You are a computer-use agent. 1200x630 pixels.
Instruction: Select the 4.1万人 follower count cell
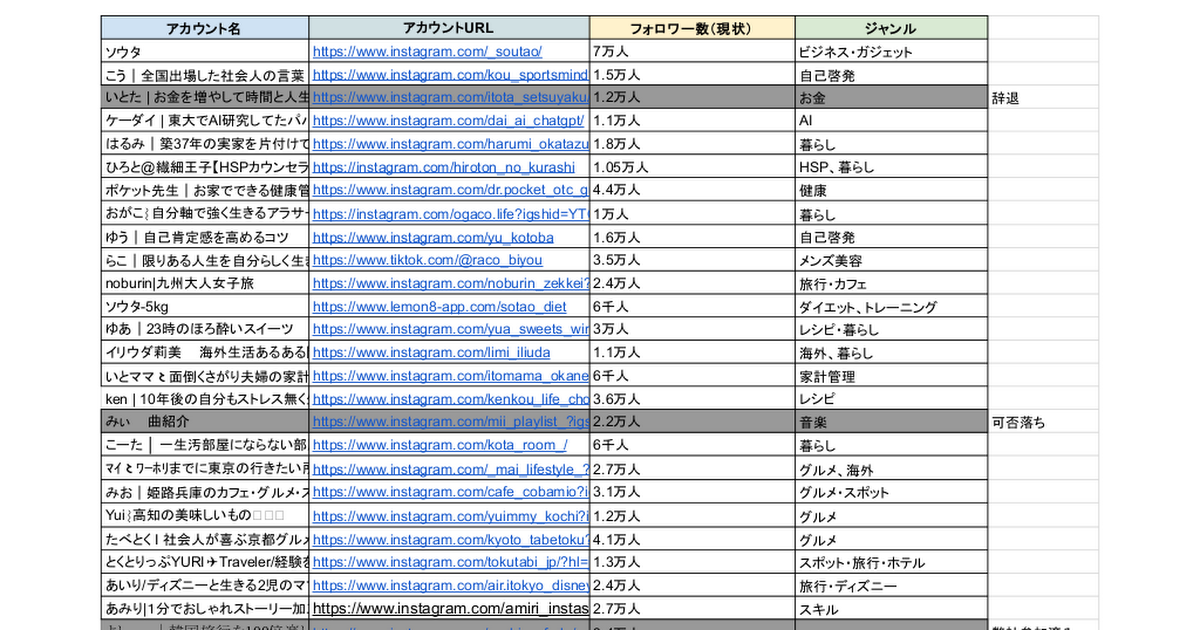pyautogui.click(x=692, y=539)
